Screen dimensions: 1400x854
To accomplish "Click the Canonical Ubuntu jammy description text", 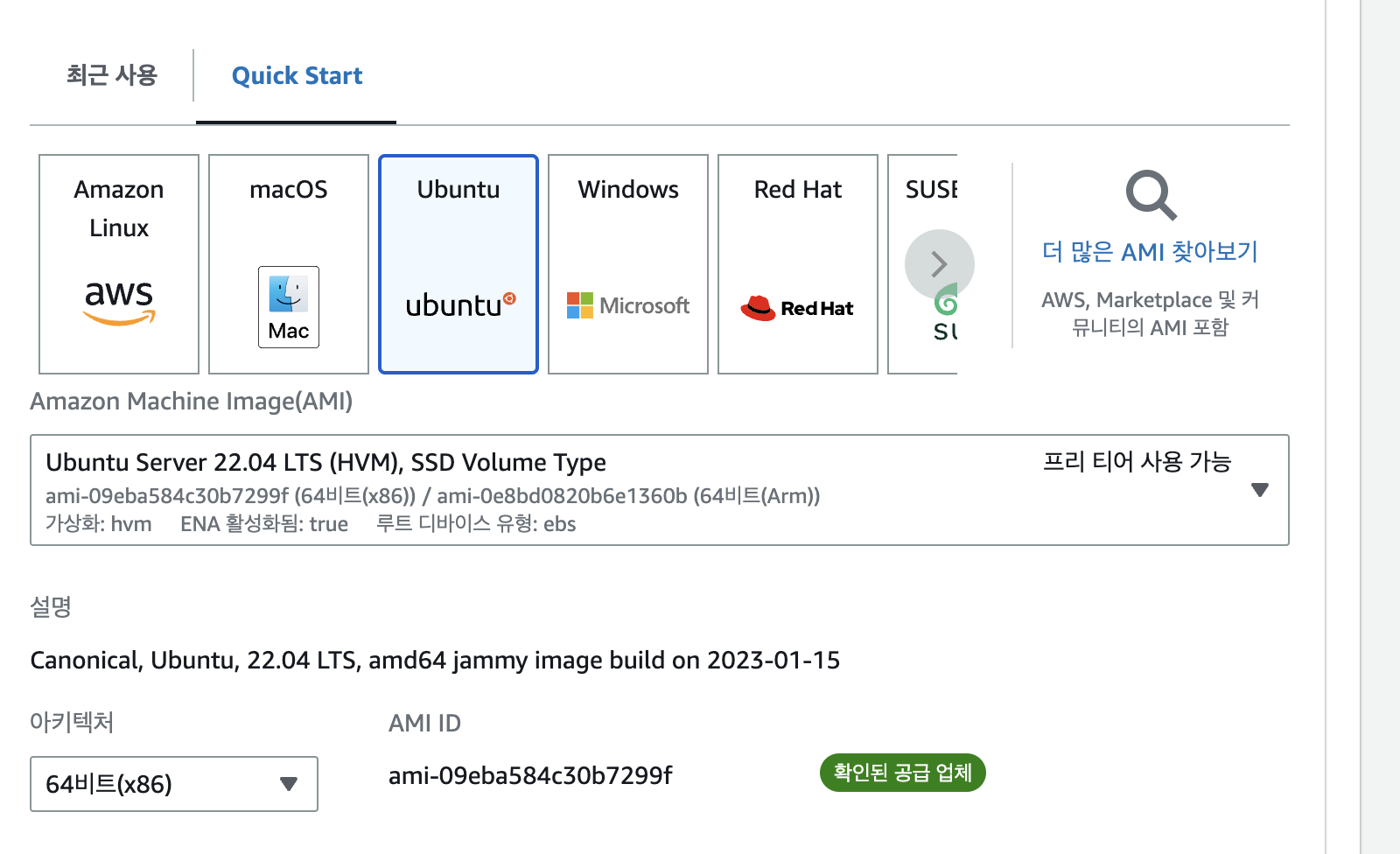I will pyautogui.click(x=435, y=660).
